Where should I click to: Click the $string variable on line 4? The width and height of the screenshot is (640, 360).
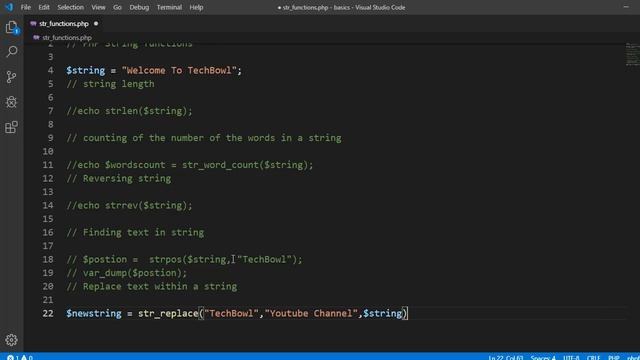pos(86,70)
